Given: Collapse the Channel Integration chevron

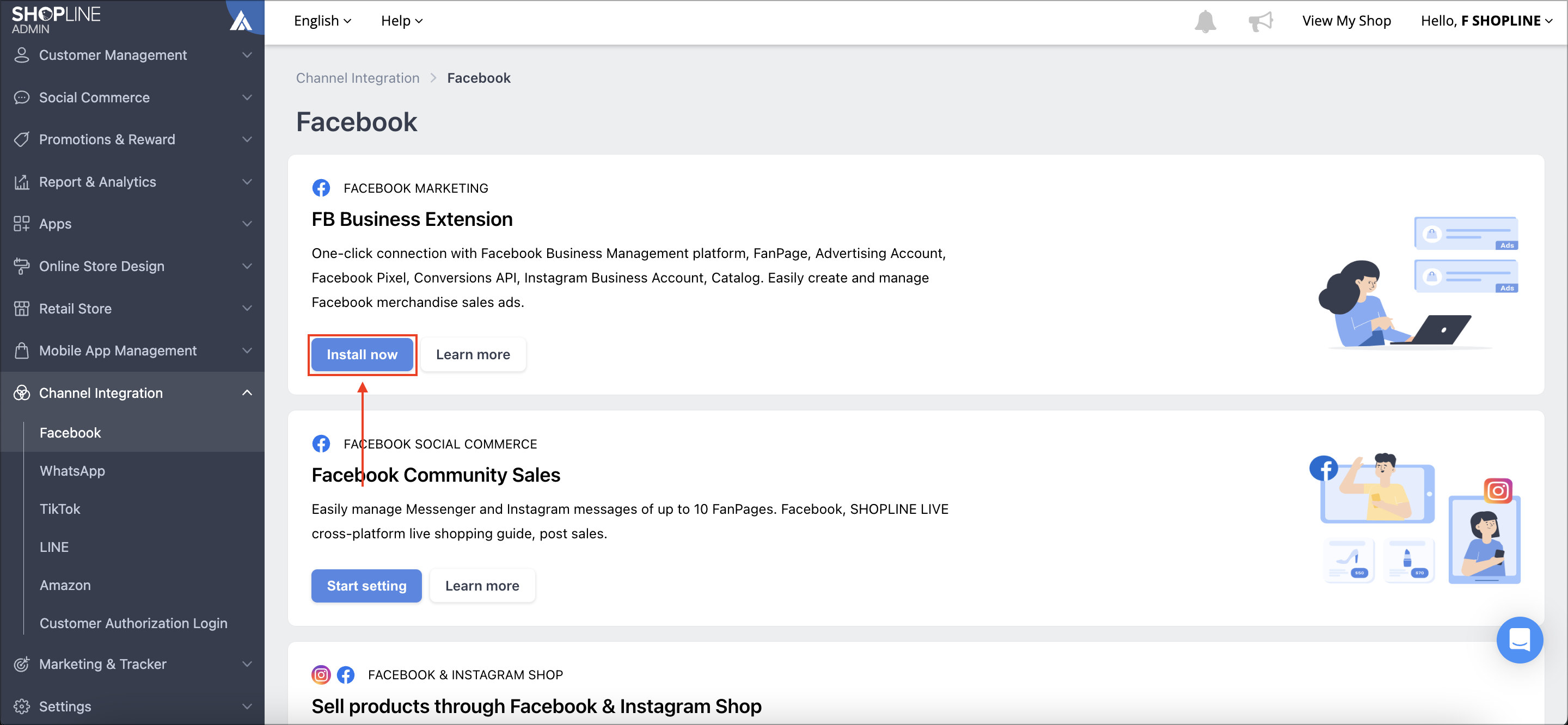Looking at the screenshot, I should click(x=247, y=392).
